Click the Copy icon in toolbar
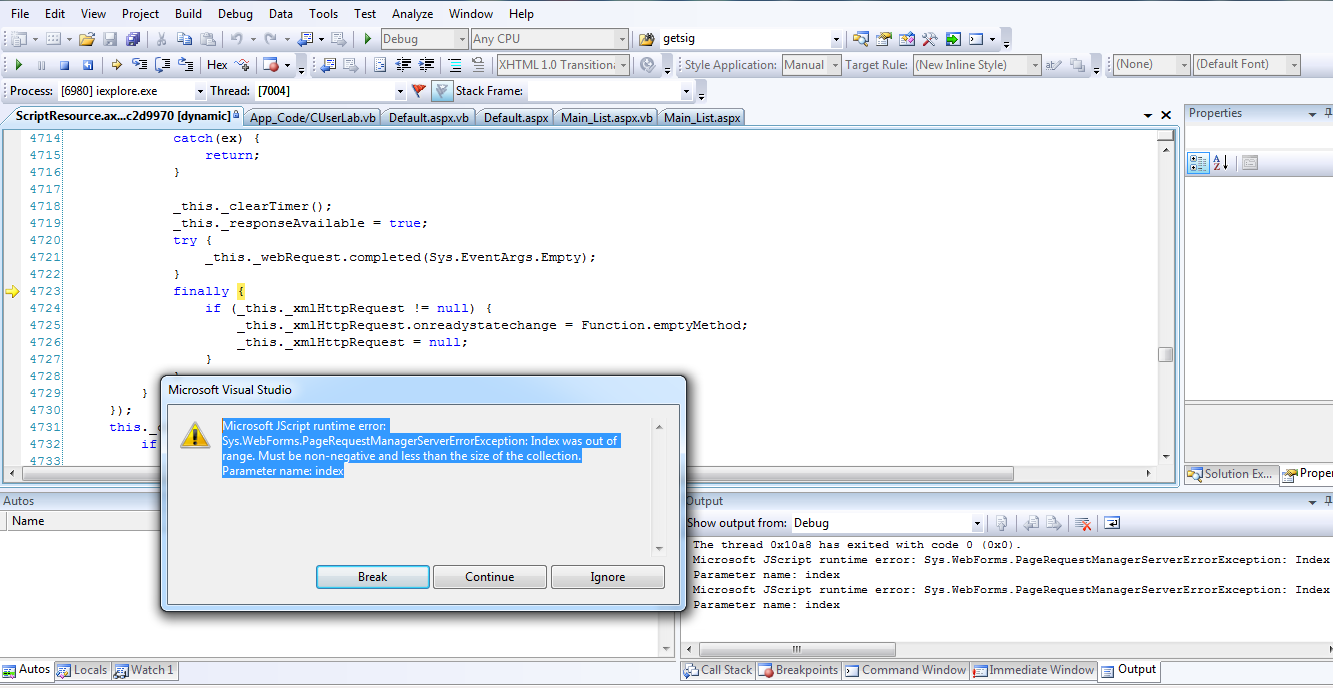The image size is (1333, 688). pos(184,39)
